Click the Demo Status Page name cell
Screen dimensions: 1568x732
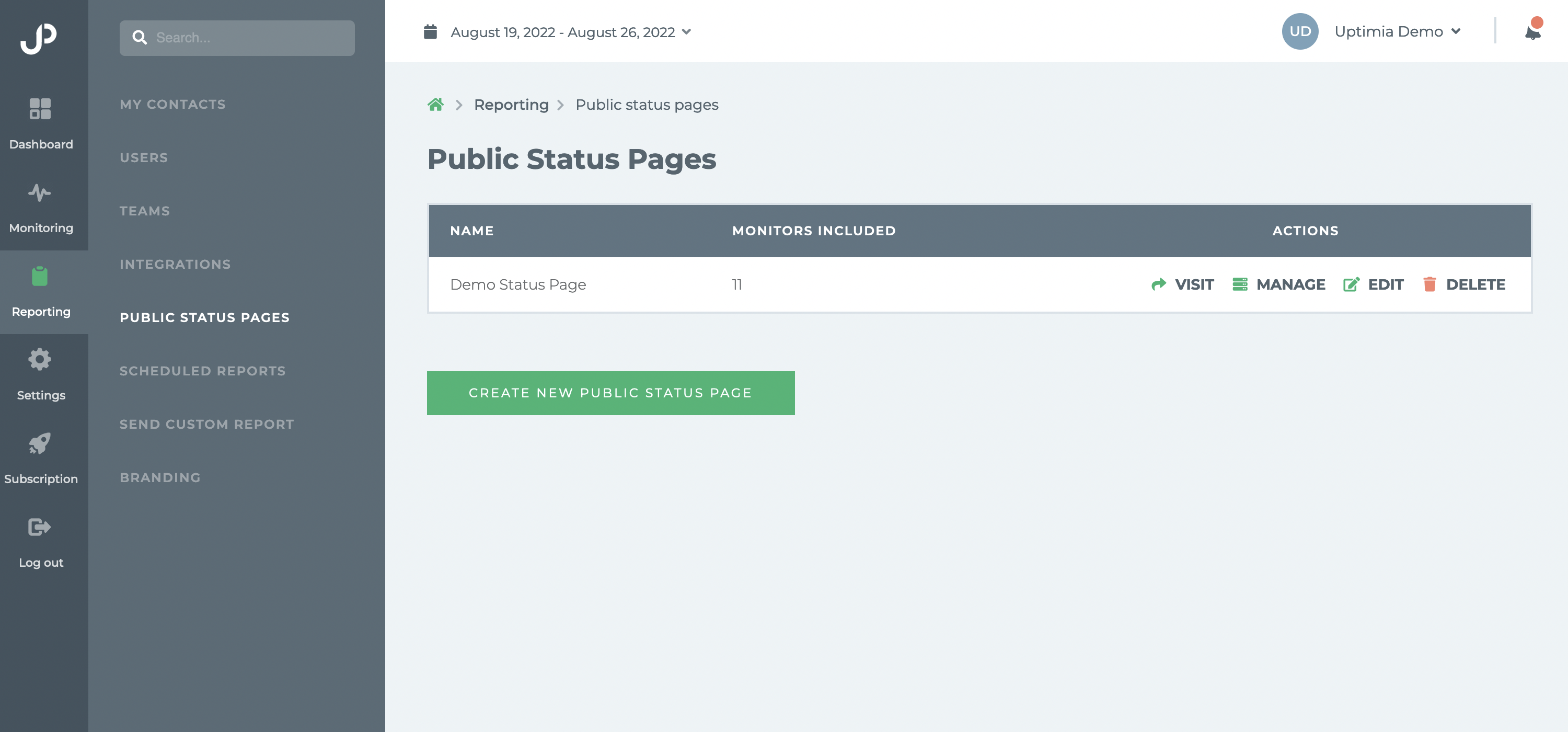[518, 284]
